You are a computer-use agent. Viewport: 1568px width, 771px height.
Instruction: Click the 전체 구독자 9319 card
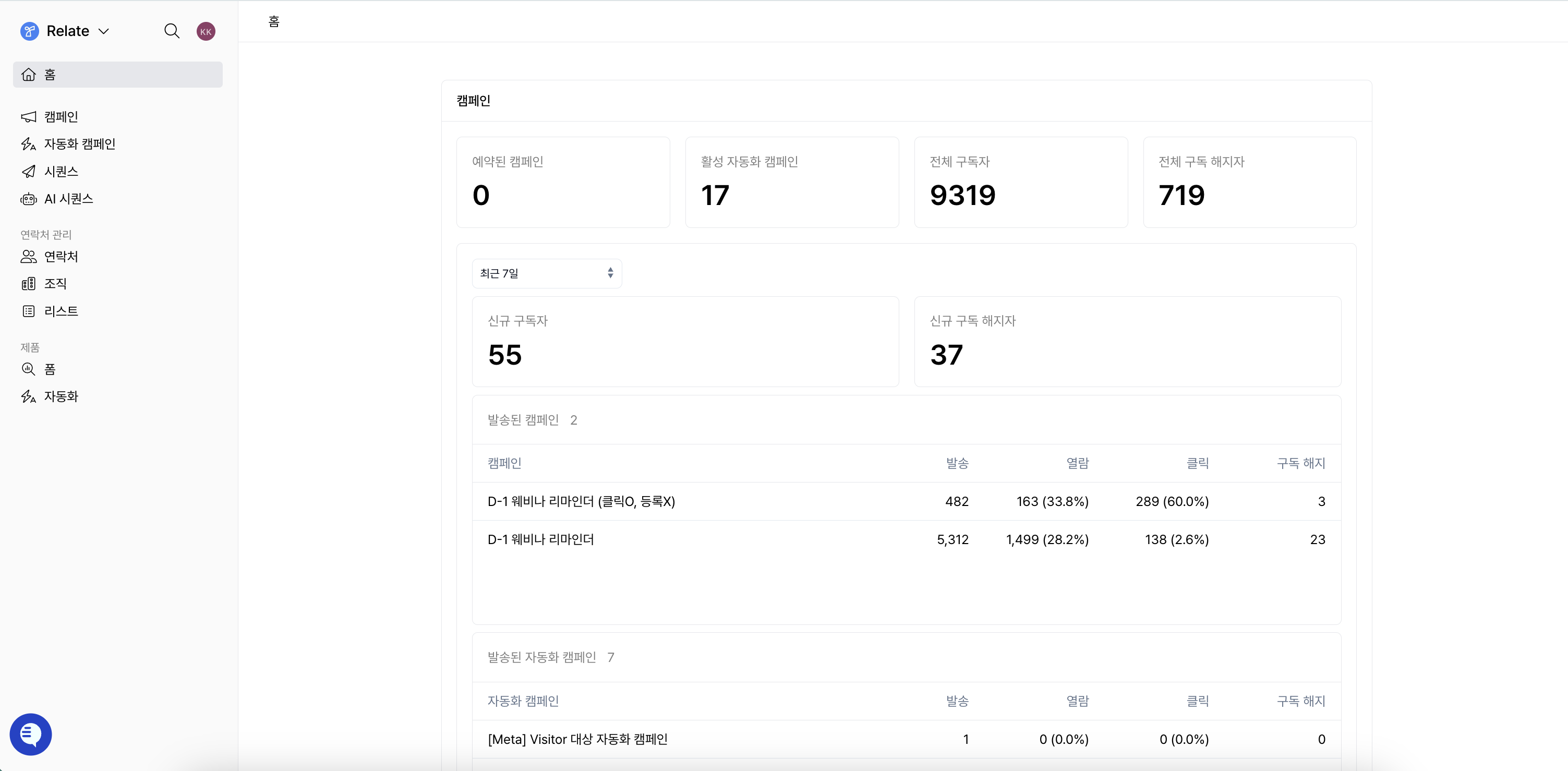click(x=1020, y=182)
